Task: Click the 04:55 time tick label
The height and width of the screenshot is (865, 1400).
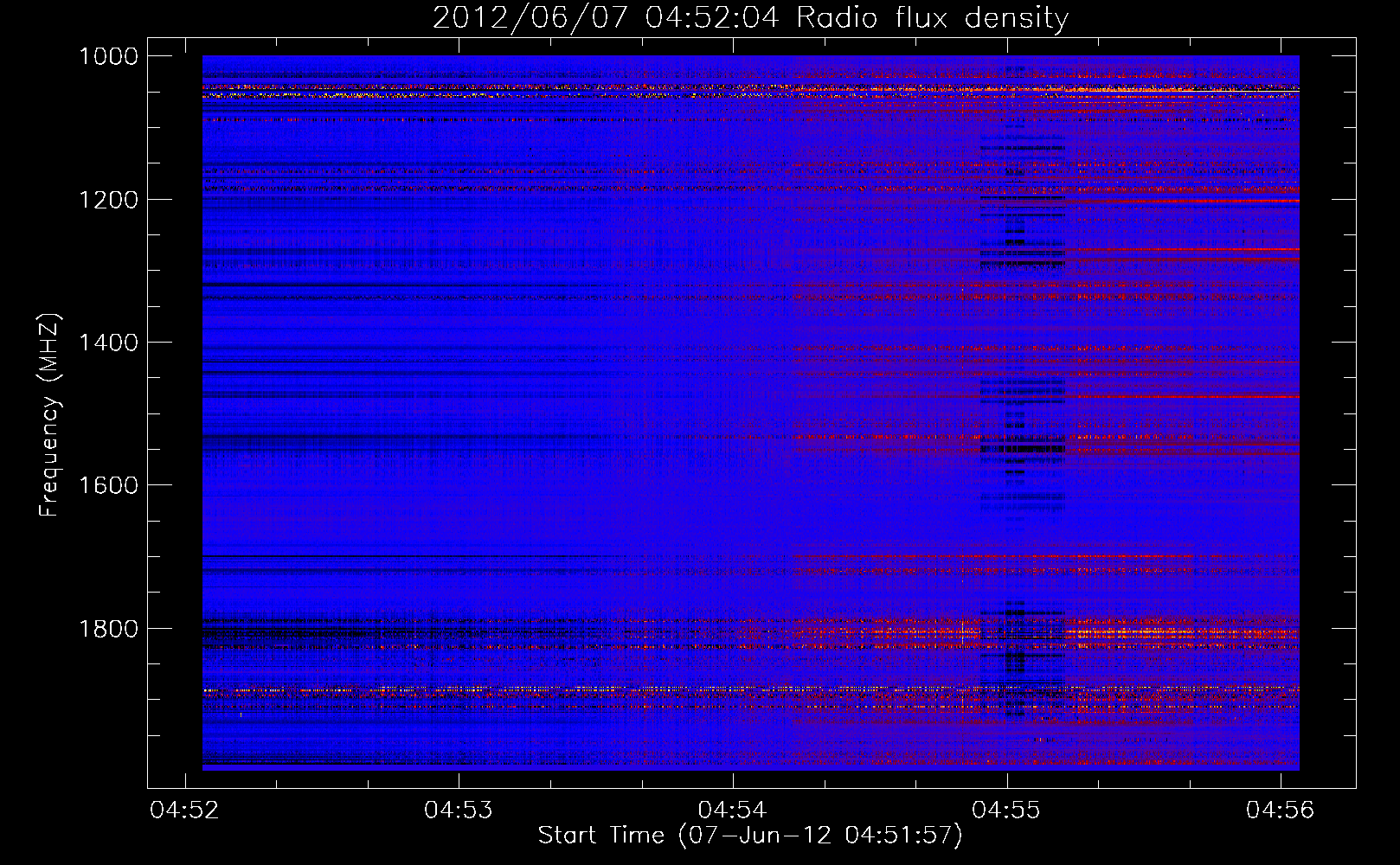Action: click(x=1006, y=810)
